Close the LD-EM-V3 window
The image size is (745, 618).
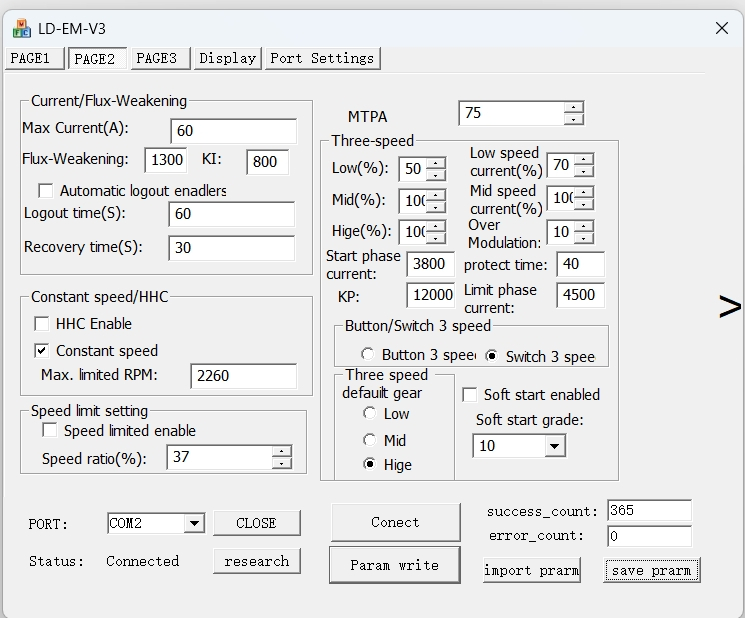coord(722,28)
